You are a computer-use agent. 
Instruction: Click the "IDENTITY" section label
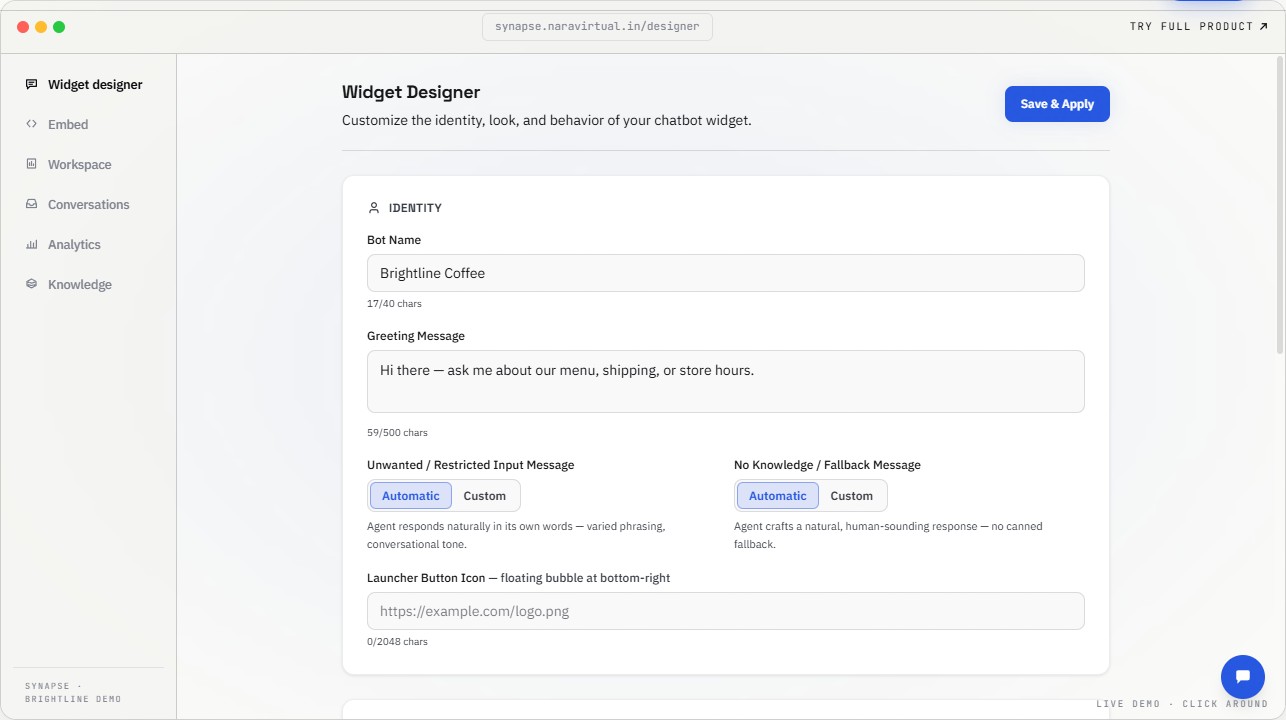(415, 208)
